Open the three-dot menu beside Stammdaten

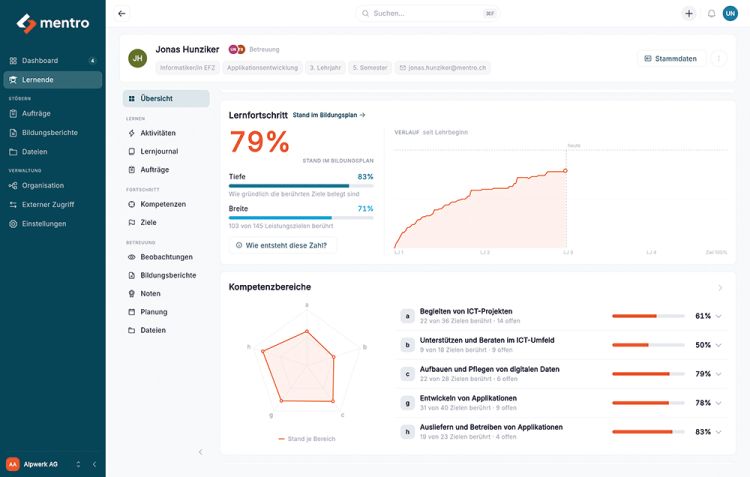pyautogui.click(x=718, y=58)
